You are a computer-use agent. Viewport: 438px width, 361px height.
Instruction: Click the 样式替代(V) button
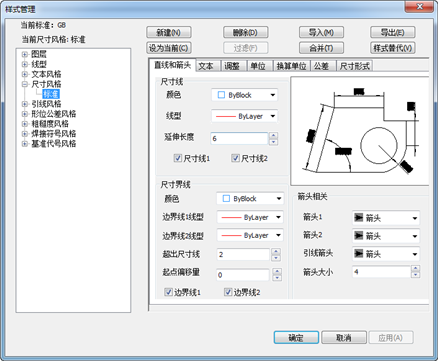[x=393, y=48]
